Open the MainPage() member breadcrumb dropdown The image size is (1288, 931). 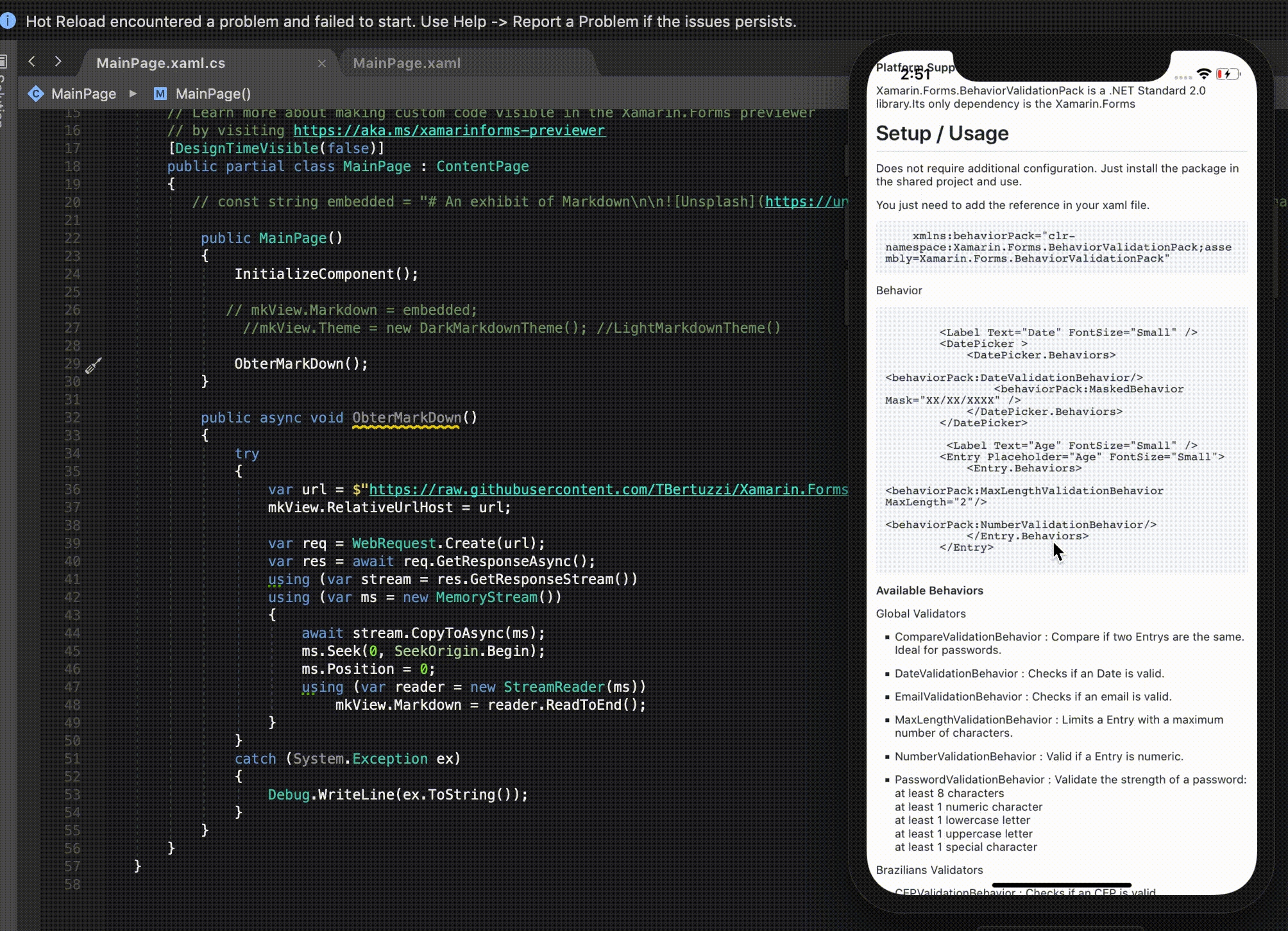tap(213, 94)
